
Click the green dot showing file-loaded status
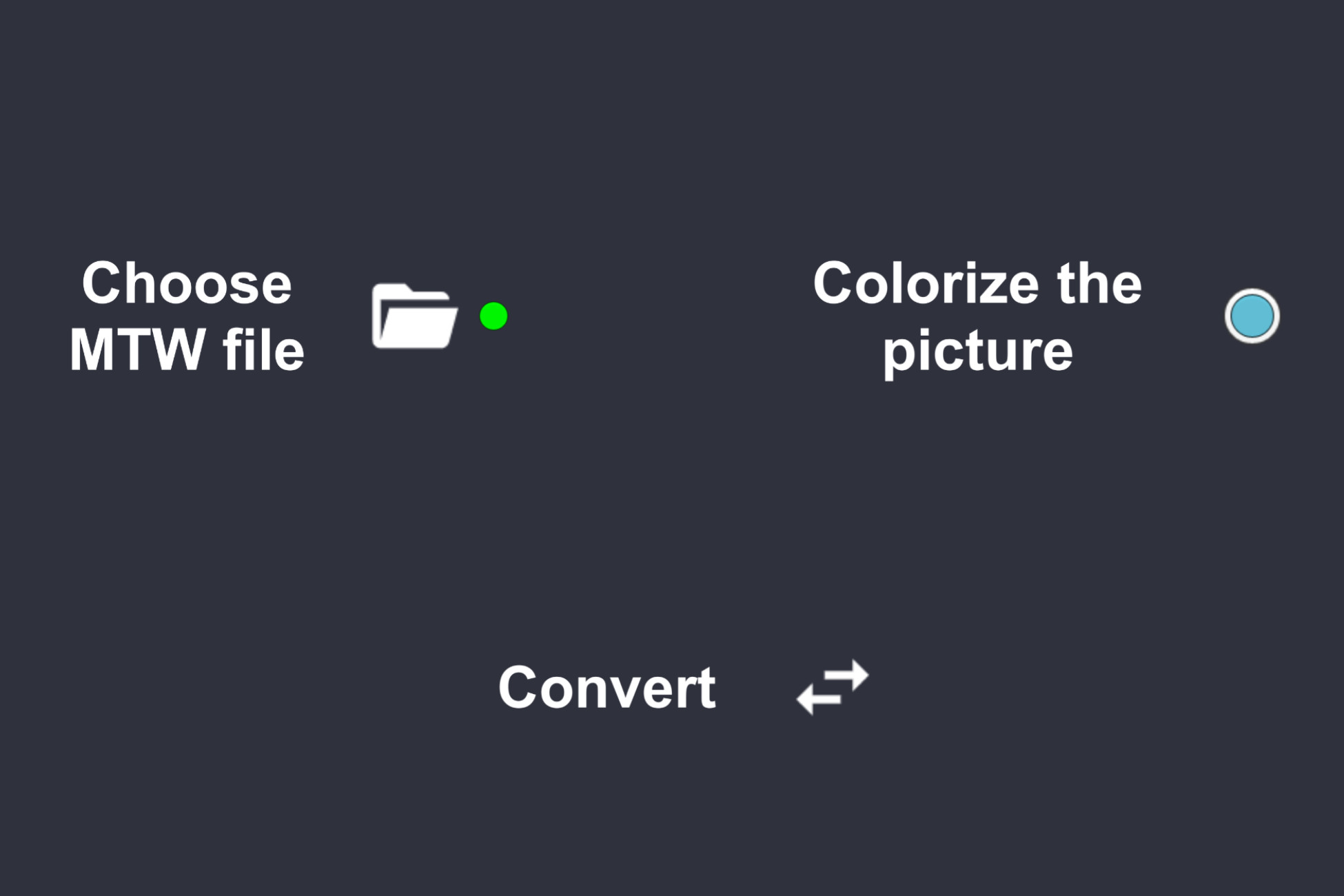pos(493,316)
